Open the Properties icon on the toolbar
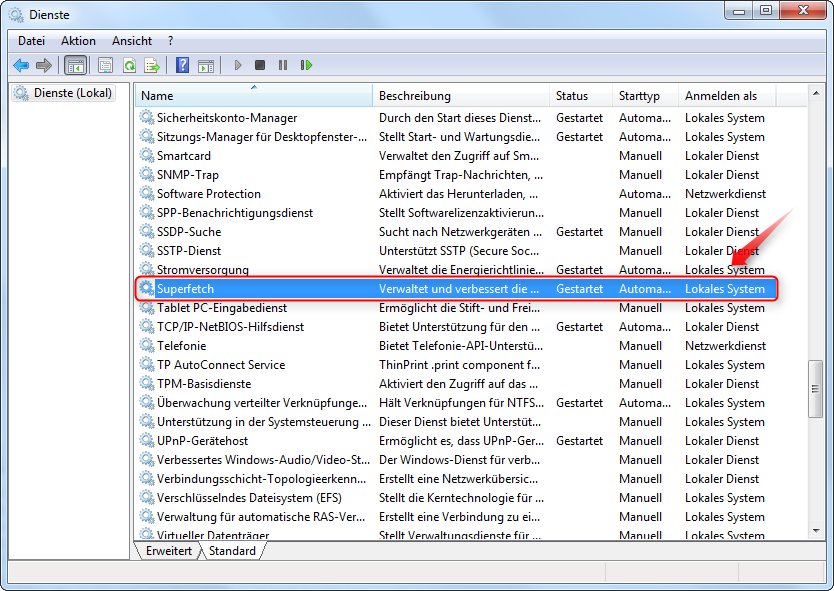The width and height of the screenshot is (834, 591). (x=105, y=65)
